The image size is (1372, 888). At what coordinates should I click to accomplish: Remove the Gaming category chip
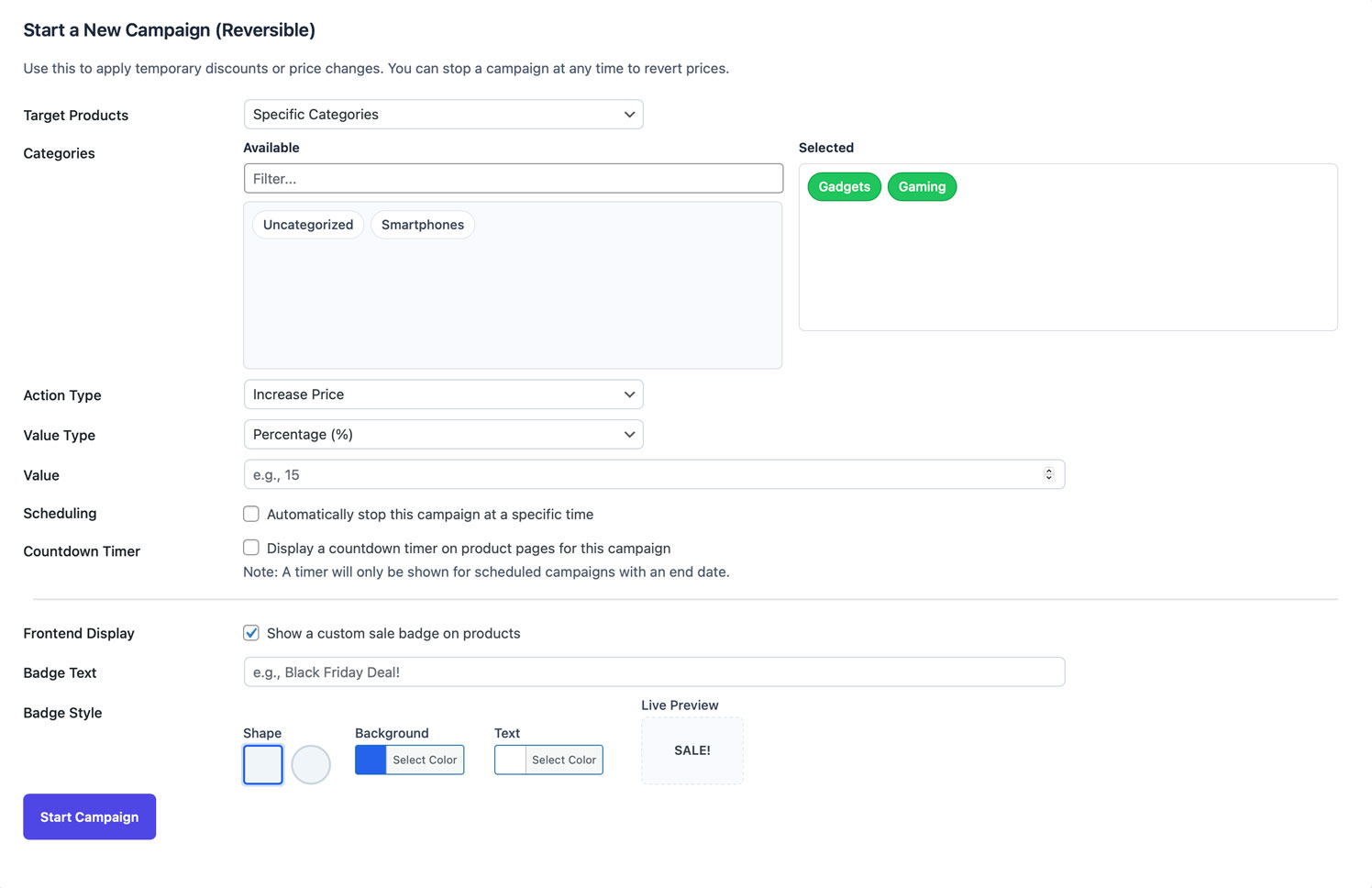pyautogui.click(x=922, y=187)
